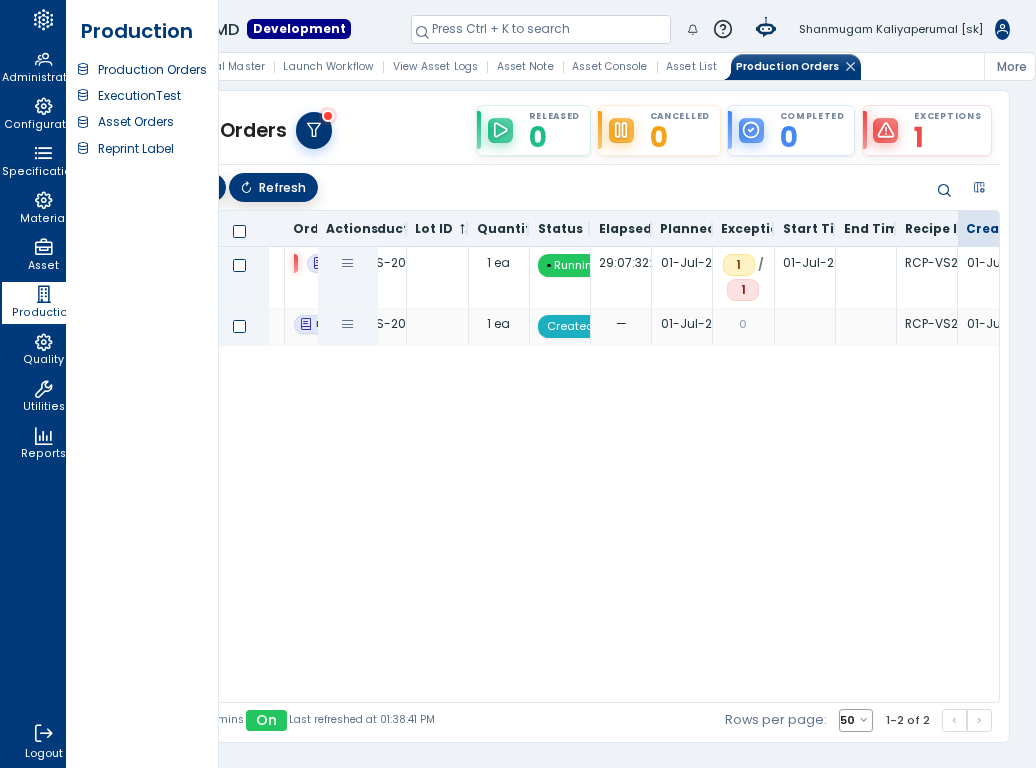Click the Start Time column header

[807, 229]
